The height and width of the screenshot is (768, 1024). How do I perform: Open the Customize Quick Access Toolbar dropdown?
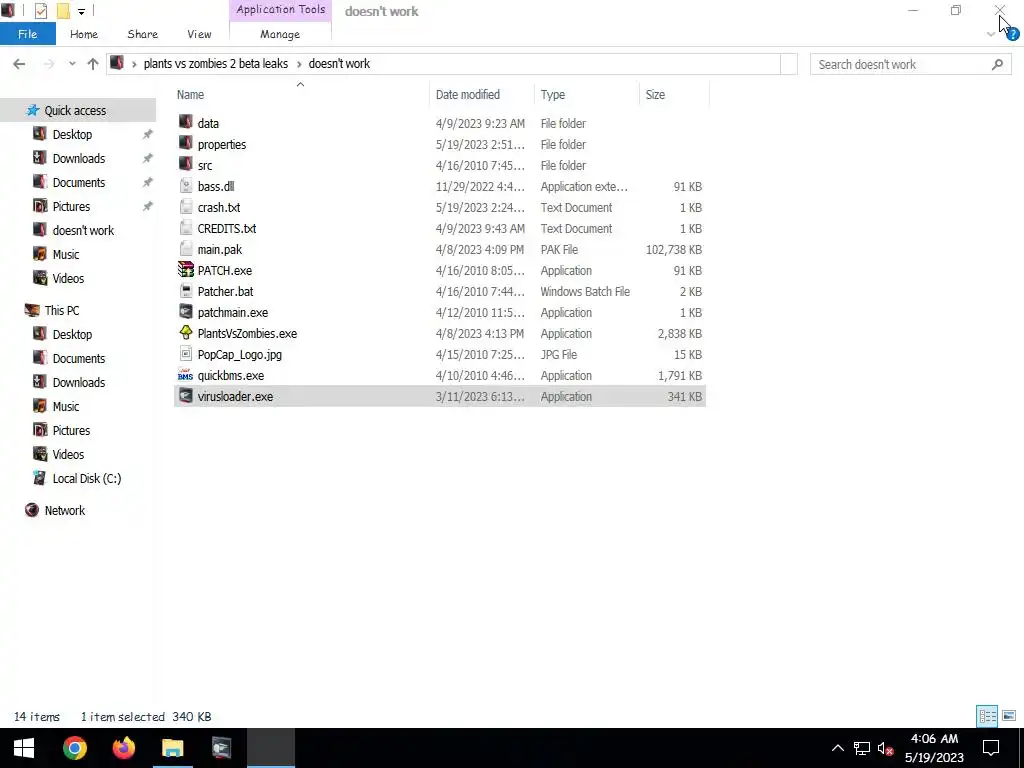pyautogui.click(x=81, y=11)
